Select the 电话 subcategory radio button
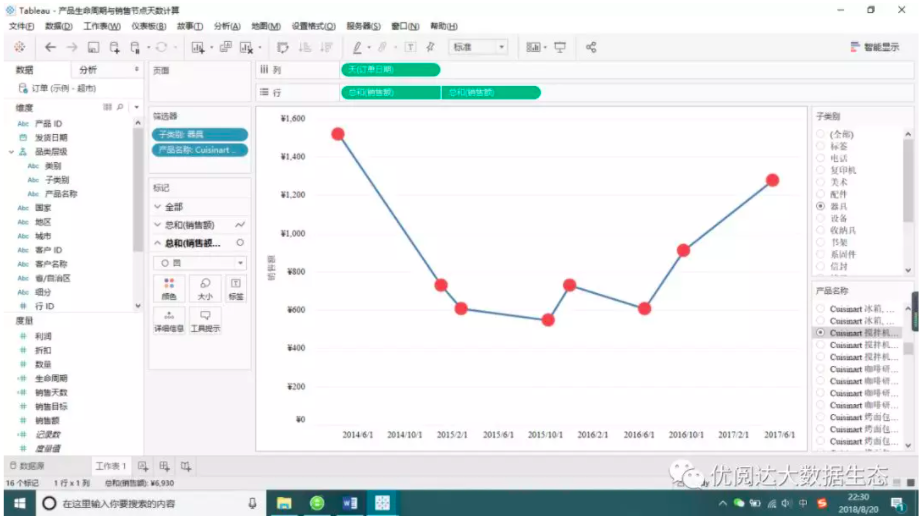The height and width of the screenshot is (516, 920). click(820, 158)
